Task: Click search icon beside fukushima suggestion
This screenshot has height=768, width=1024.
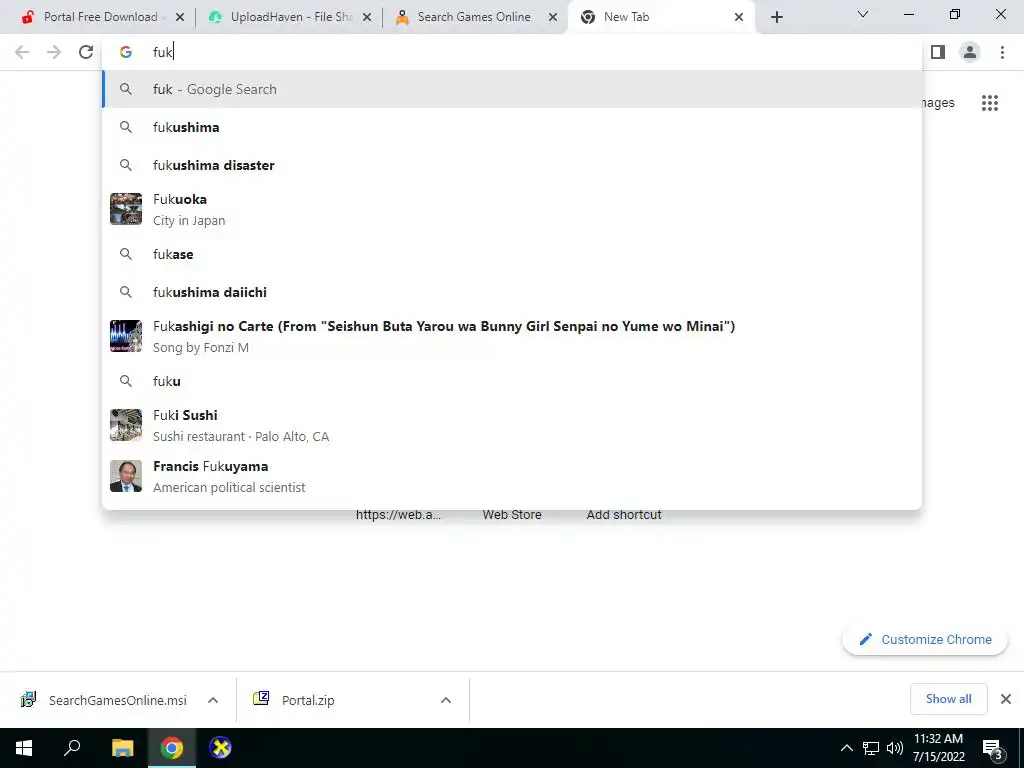Action: coord(125,127)
